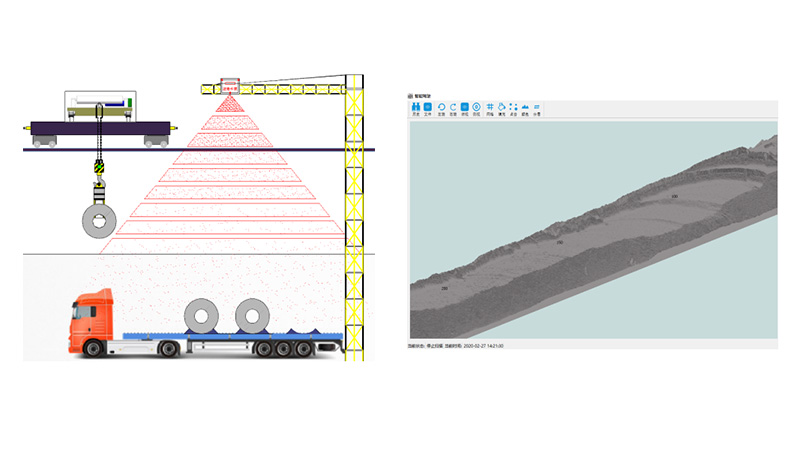This screenshot has height=450, width=800.
Task: Click the mountain terrain color icon
Action: click(x=525, y=108)
